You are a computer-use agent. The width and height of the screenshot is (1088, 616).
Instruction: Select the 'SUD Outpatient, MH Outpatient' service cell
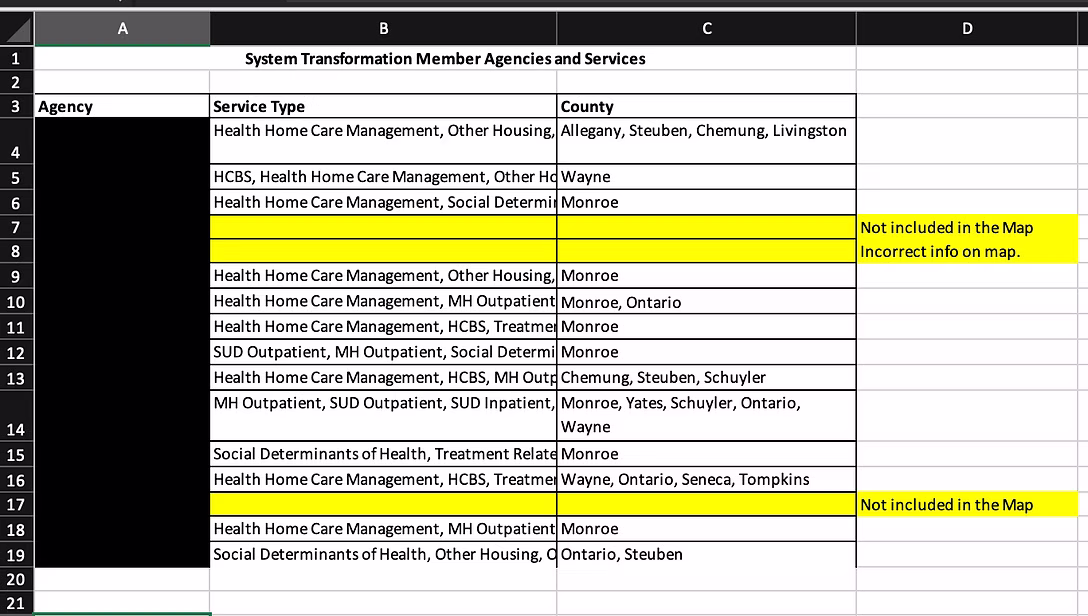point(384,352)
